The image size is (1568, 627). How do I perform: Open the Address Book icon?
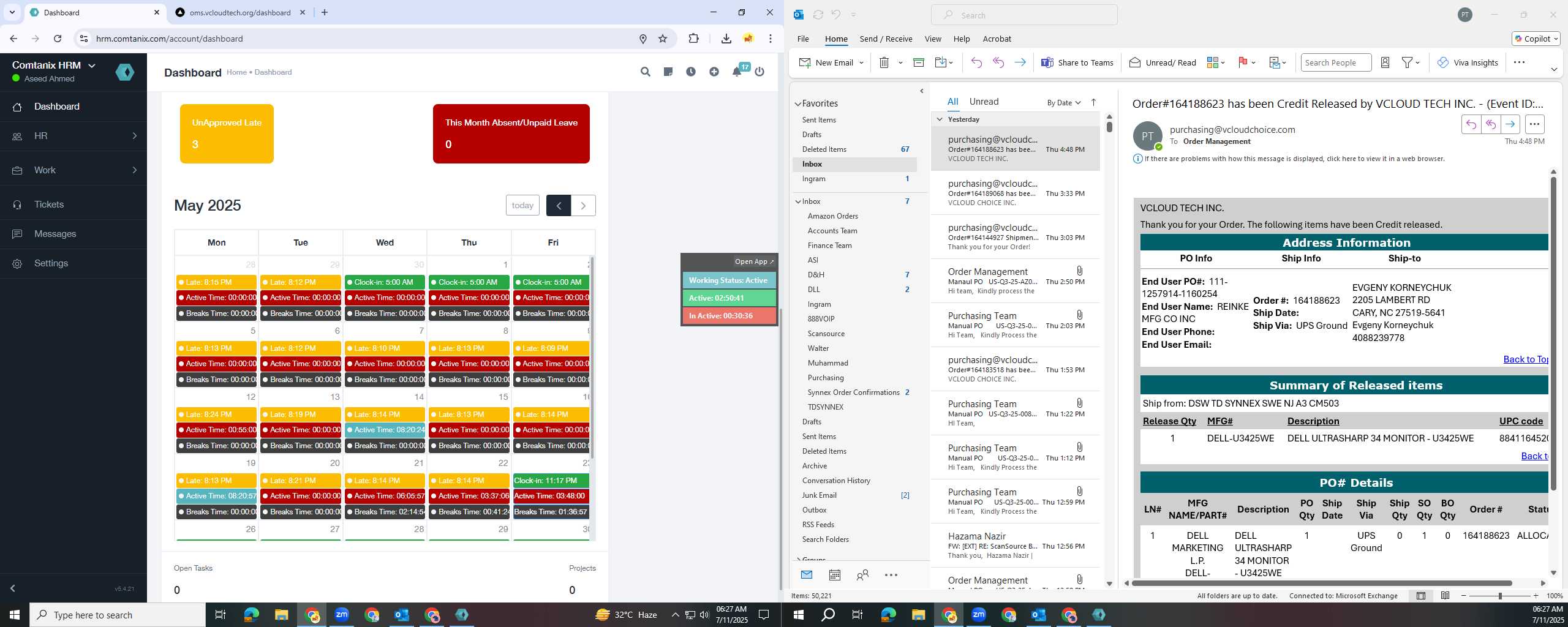click(1385, 62)
